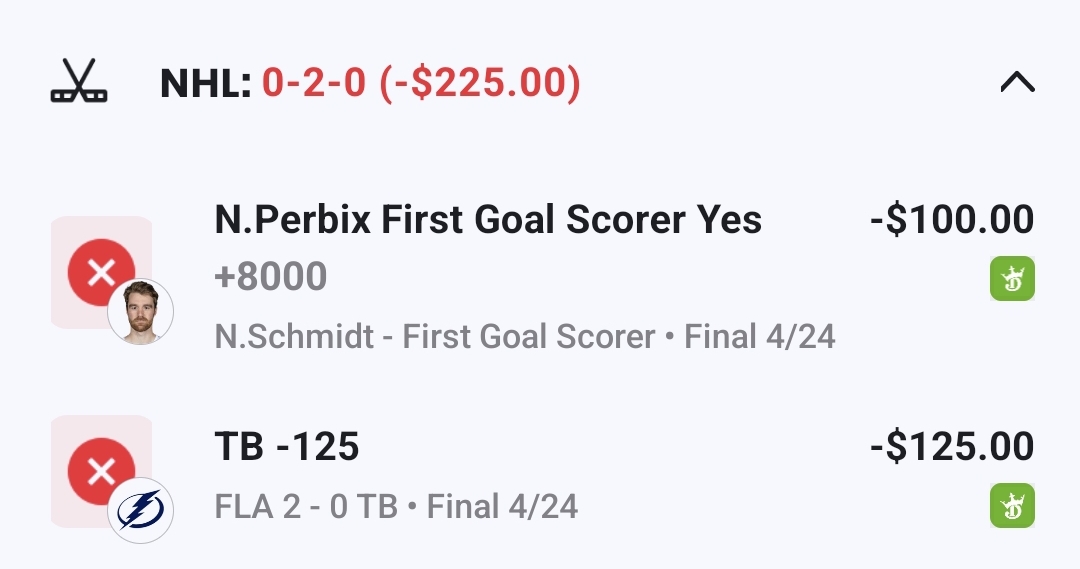The image size is (1080, 569).
Task: Select FLA 2 - 0 TB final score
Action: tap(306, 506)
